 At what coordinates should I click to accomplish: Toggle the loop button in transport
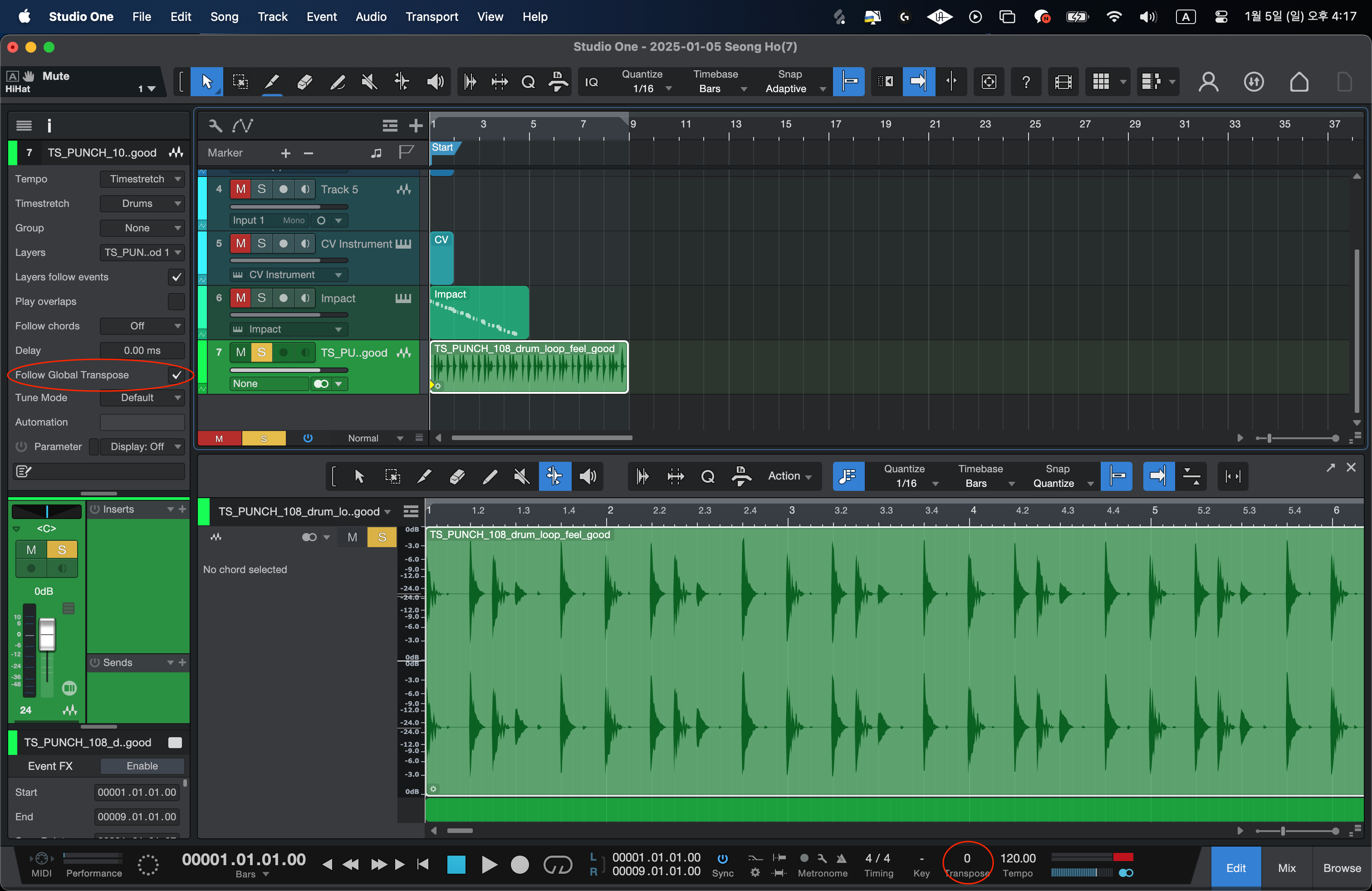(x=558, y=865)
